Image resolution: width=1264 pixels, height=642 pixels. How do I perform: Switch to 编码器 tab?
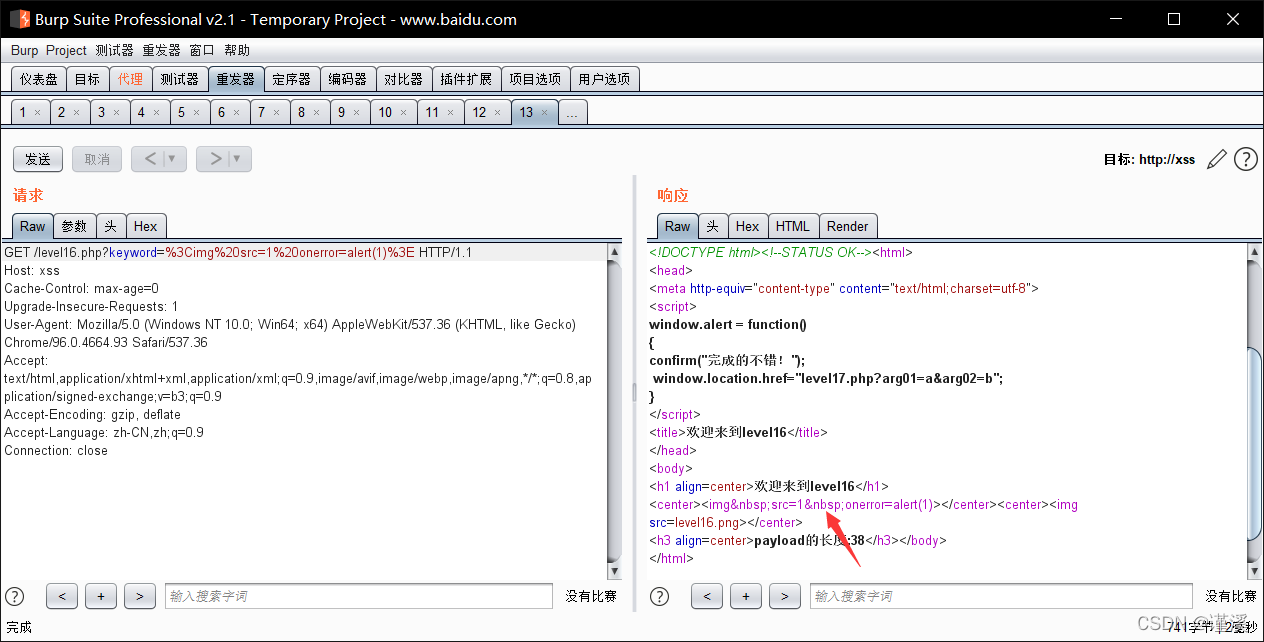(348, 79)
